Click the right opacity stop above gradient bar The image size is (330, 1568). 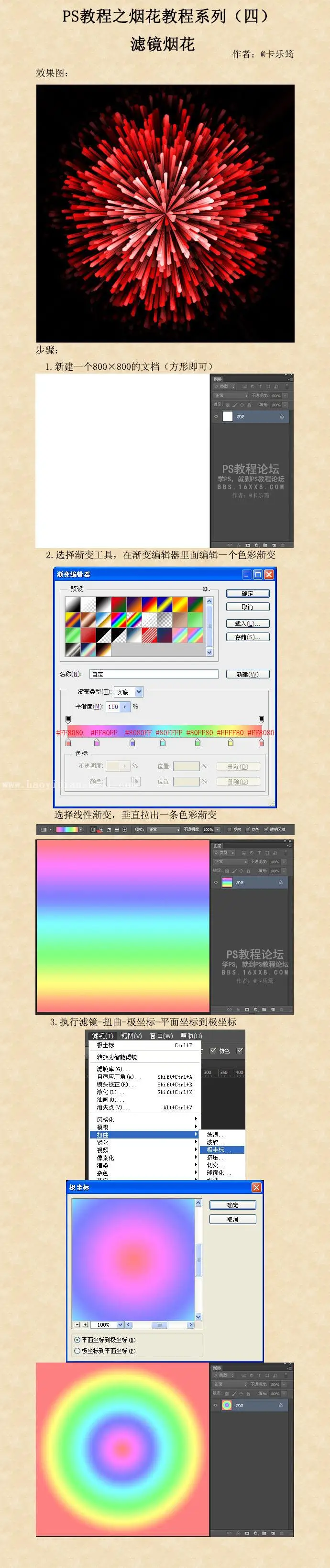(261, 720)
